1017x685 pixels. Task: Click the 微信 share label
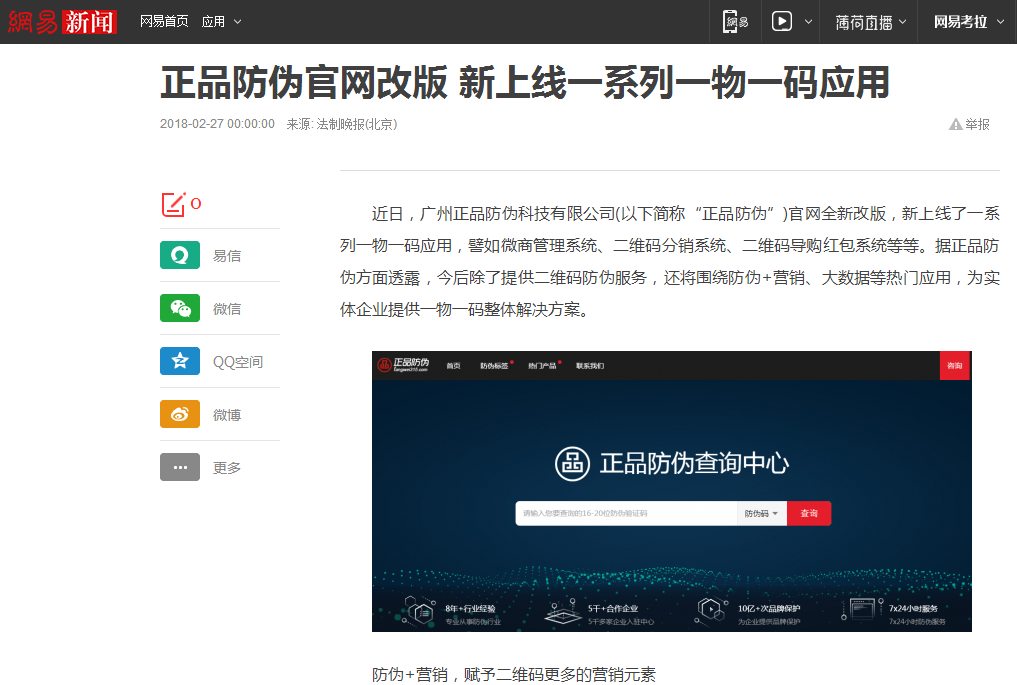[227, 309]
